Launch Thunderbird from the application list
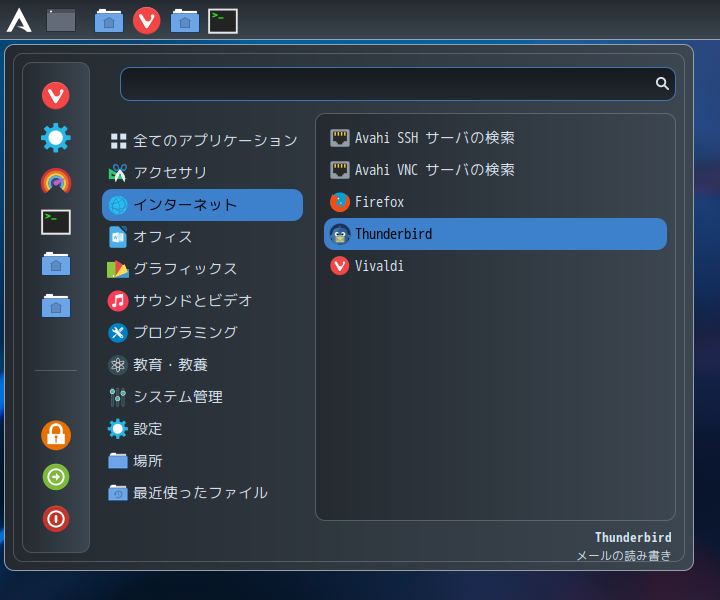Screen dimensions: 720x600 click(495, 234)
